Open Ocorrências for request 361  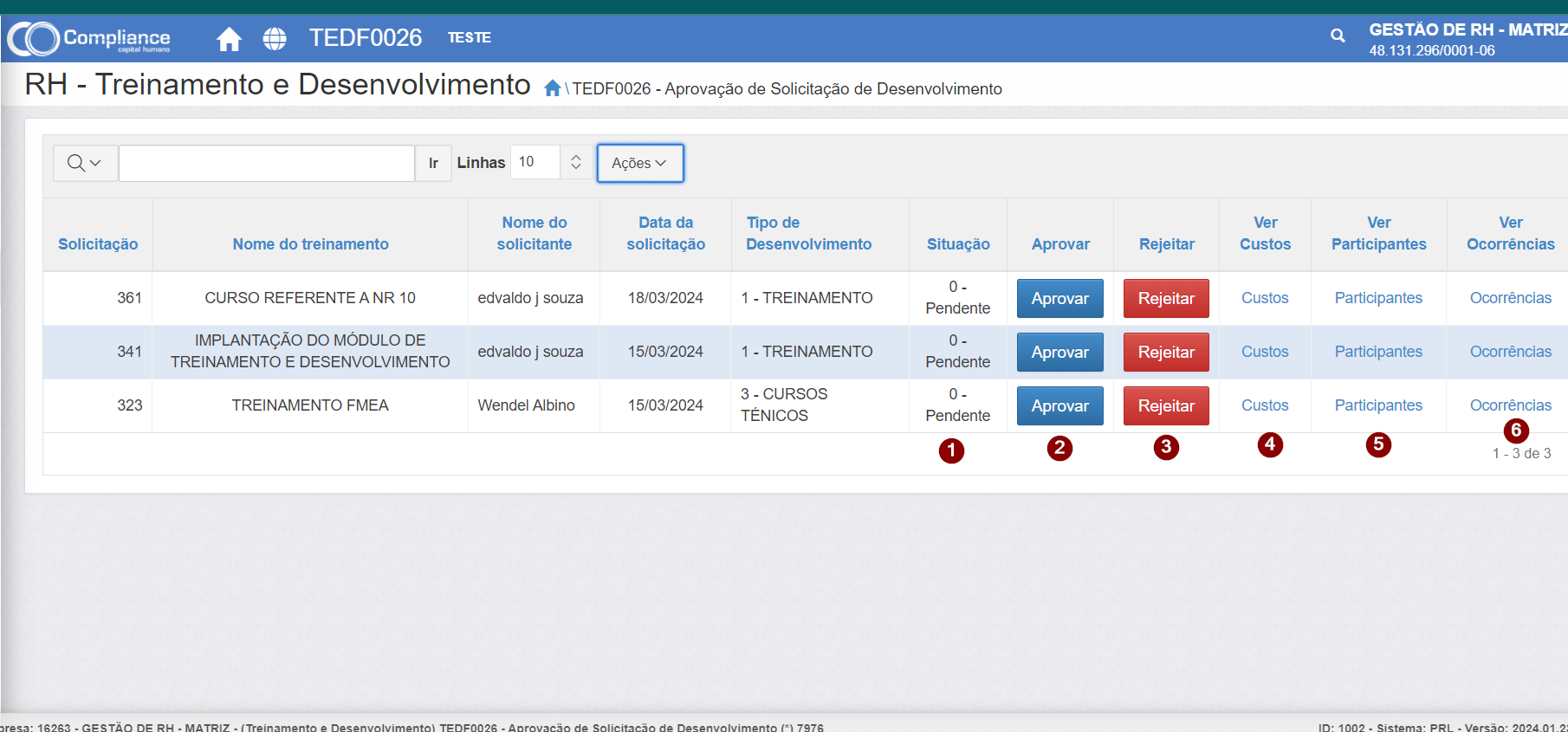click(x=1511, y=298)
